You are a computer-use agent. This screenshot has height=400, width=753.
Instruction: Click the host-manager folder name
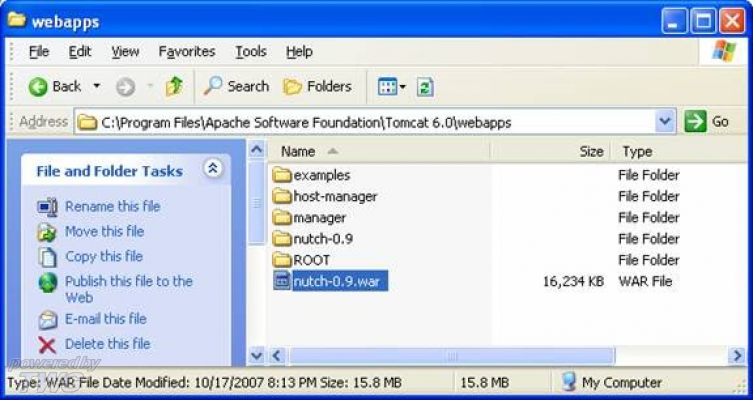(335, 196)
